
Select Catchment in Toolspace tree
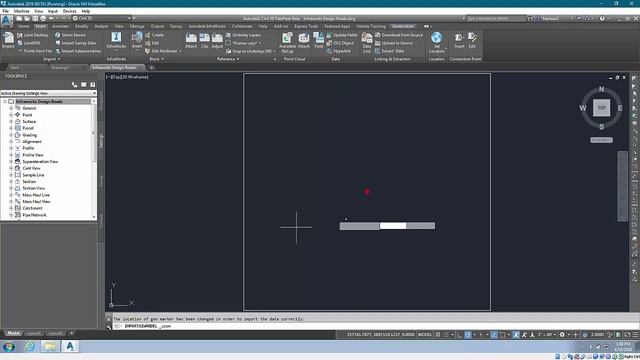(x=32, y=208)
